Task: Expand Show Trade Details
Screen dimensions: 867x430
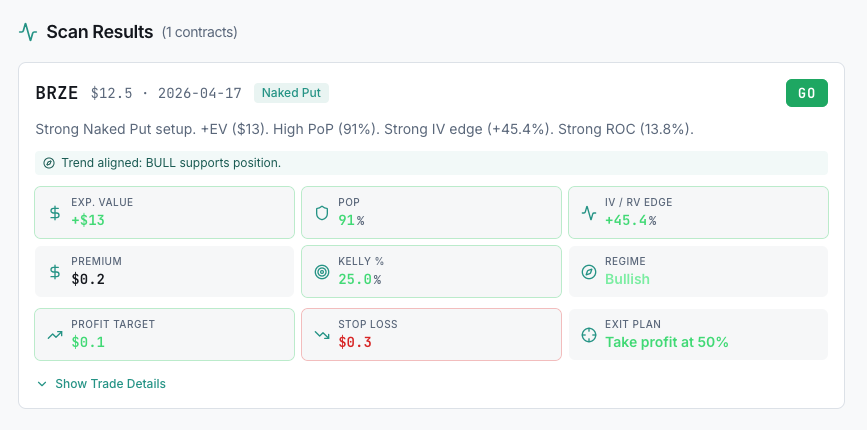Action: pos(110,384)
